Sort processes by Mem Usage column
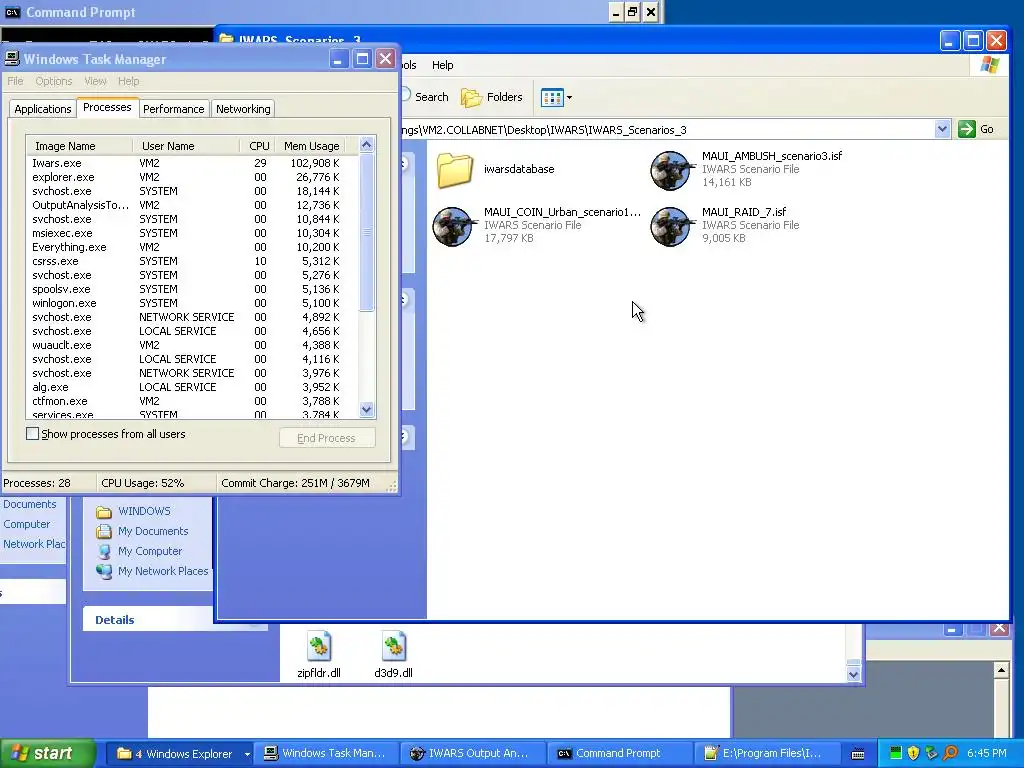 [x=311, y=146]
